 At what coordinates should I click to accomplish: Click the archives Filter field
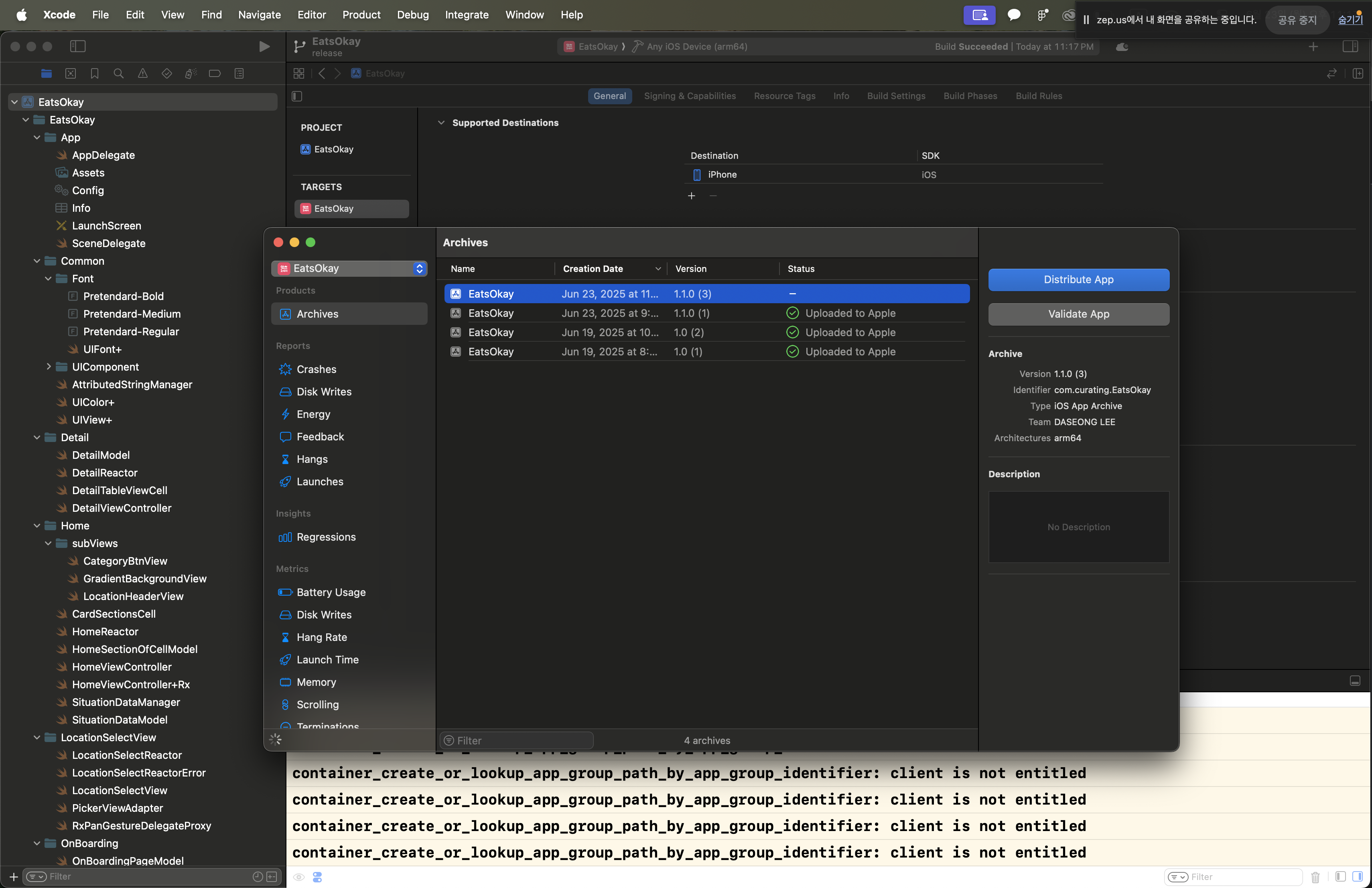519,740
